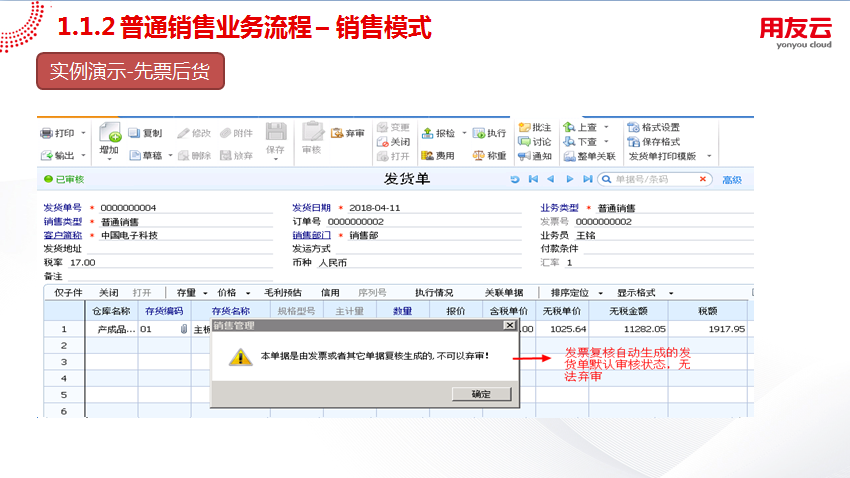Go to previous record arrow

tap(551, 179)
